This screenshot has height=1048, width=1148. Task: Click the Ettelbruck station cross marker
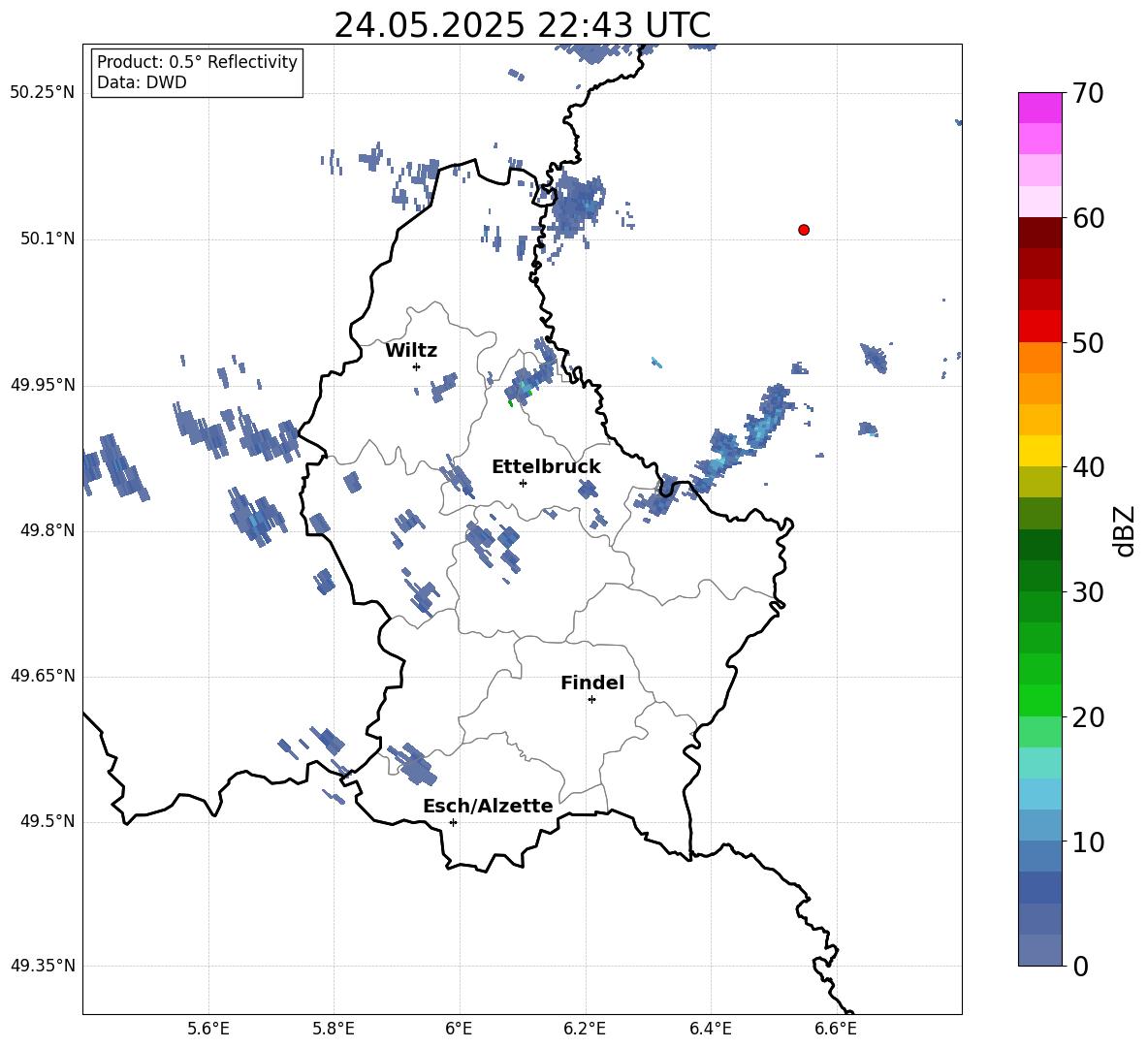(x=523, y=483)
